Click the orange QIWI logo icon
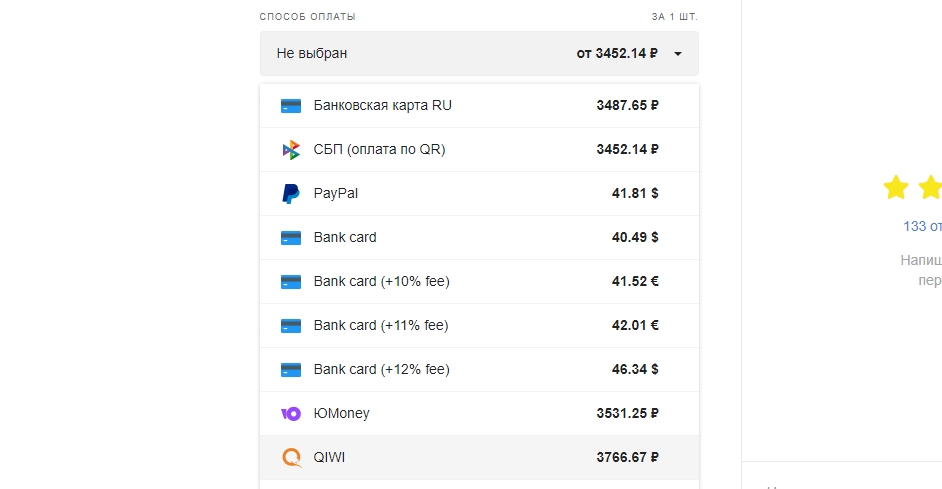Viewport: 942px width, 489px height. point(291,458)
